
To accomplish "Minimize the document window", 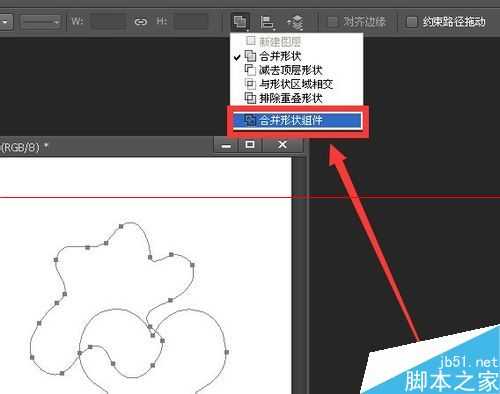I will (x=226, y=145).
